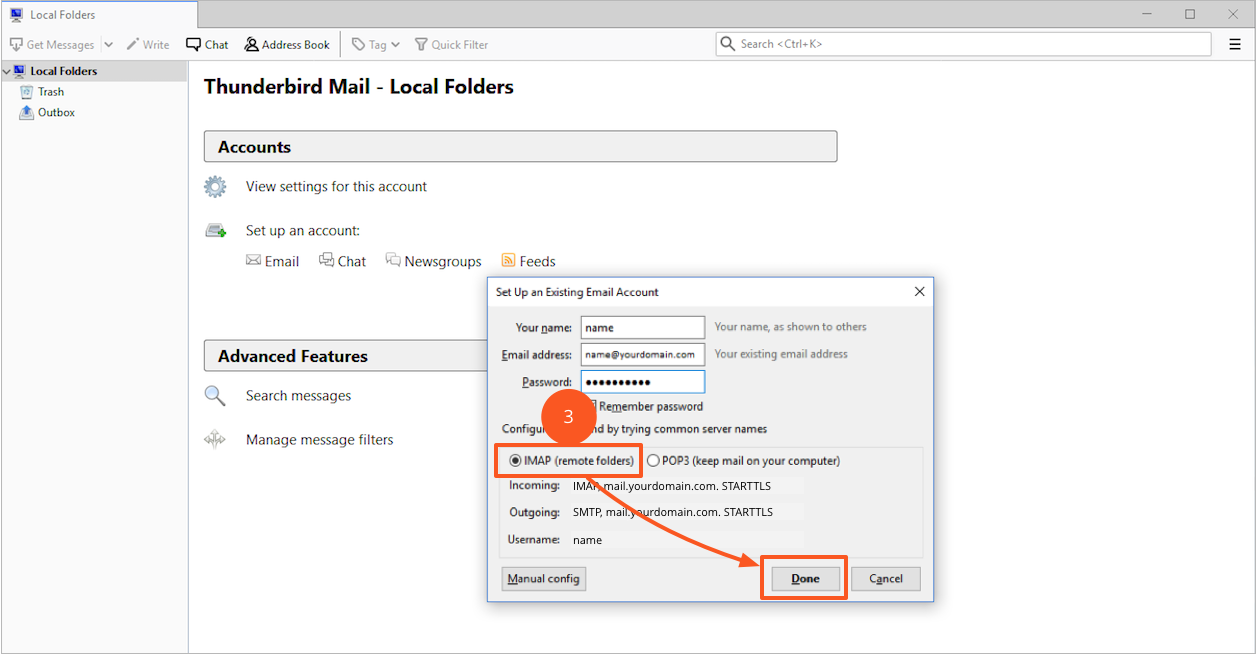Select the POP3 radio button option
Screen dimensions: 1256x654
coord(653,461)
